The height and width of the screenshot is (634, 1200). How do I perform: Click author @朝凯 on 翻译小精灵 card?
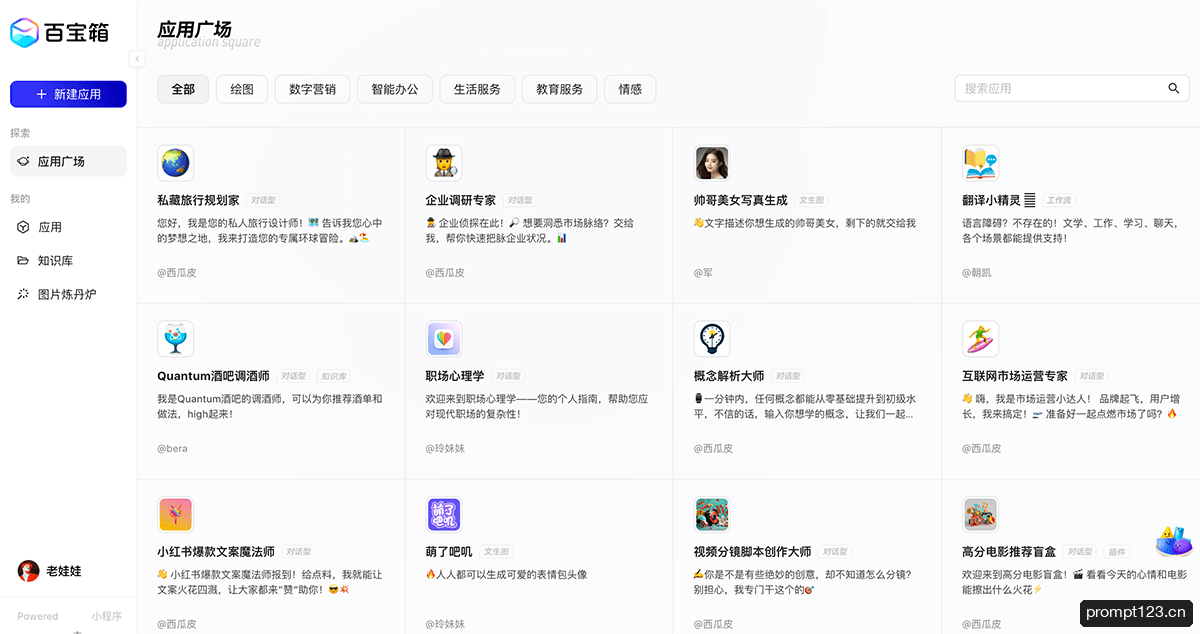(x=977, y=272)
